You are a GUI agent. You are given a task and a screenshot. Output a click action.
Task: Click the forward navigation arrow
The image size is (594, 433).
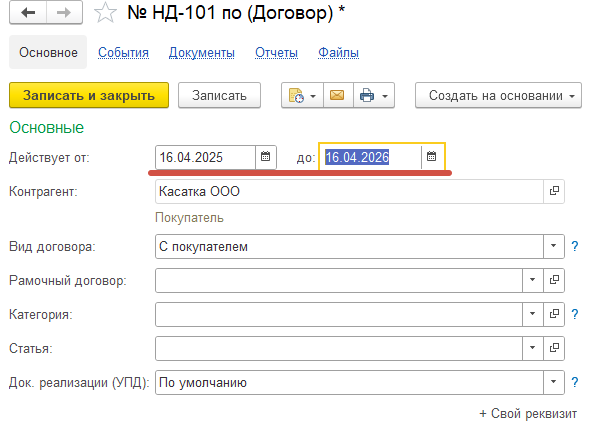pyautogui.click(x=64, y=13)
